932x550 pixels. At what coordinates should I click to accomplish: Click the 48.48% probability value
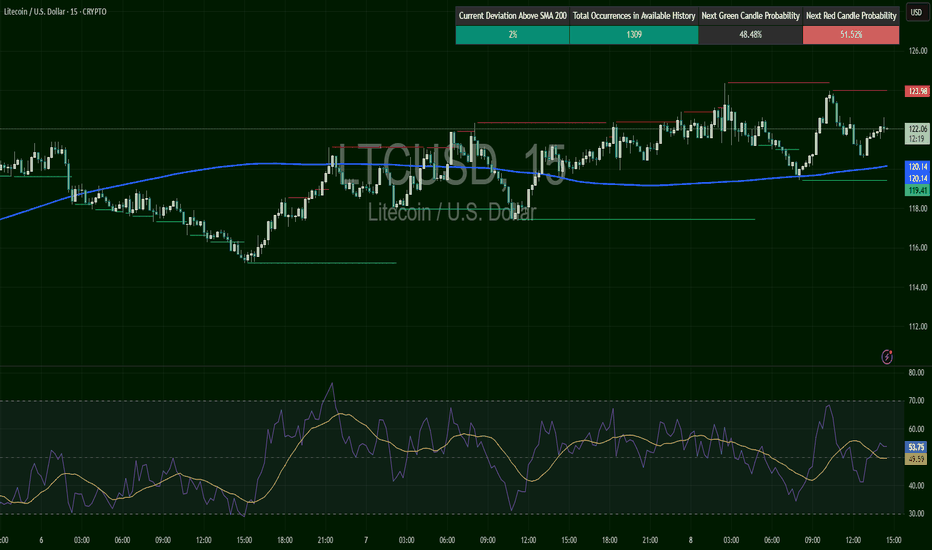[x=750, y=34]
